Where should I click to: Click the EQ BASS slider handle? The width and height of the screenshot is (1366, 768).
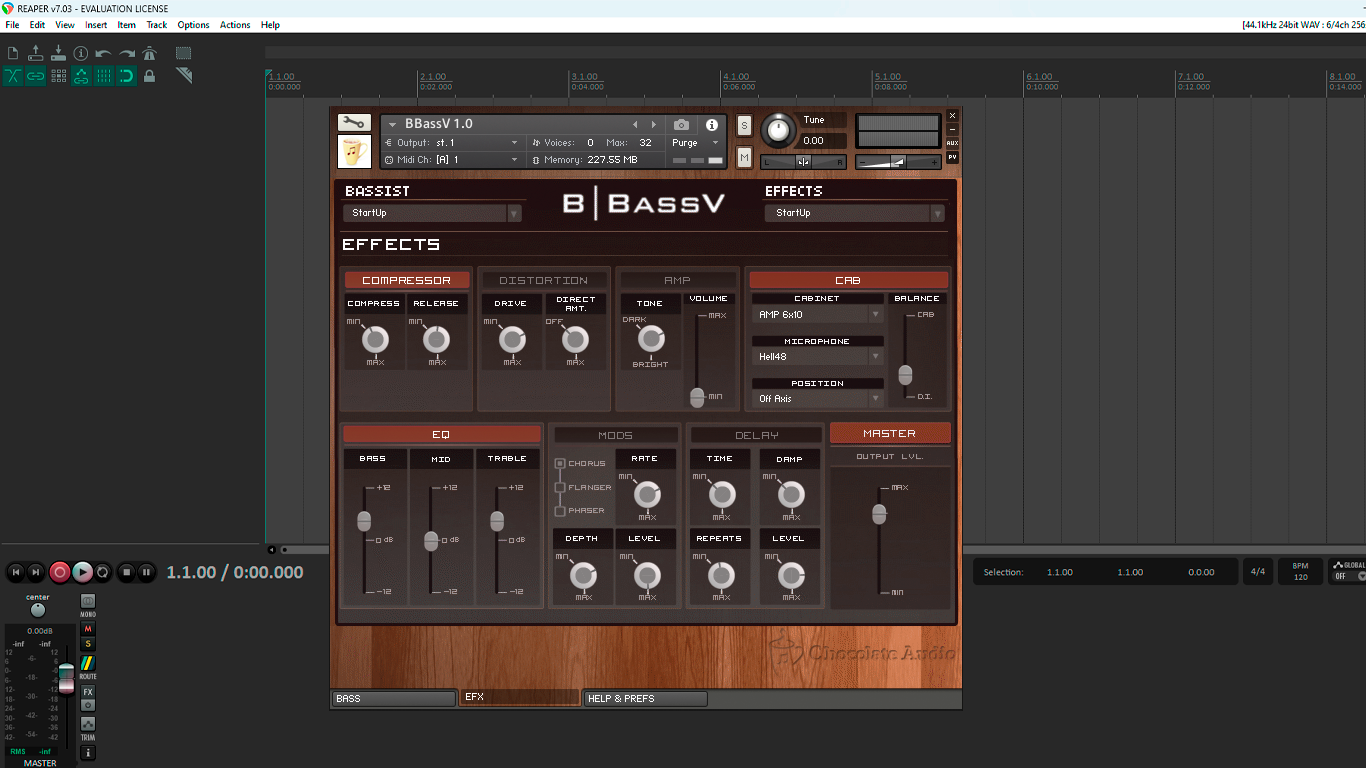(364, 521)
